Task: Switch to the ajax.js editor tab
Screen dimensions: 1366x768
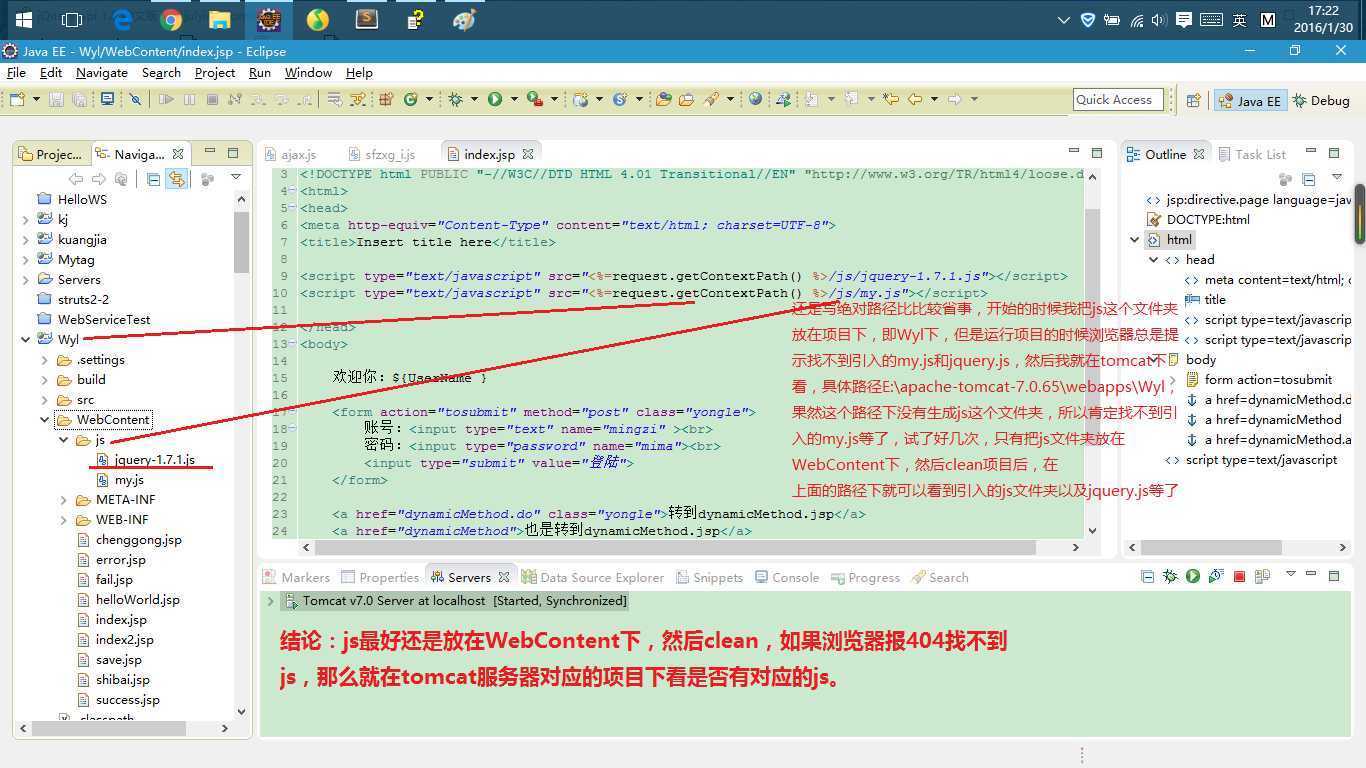Action: click(x=290, y=154)
